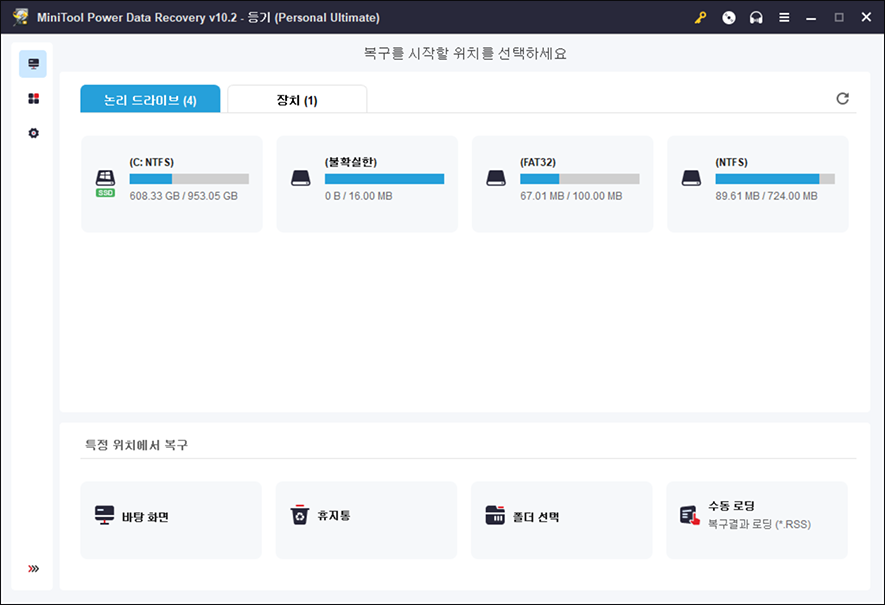Select the C: NTFS SSD drive icon

pyautogui.click(x=106, y=183)
